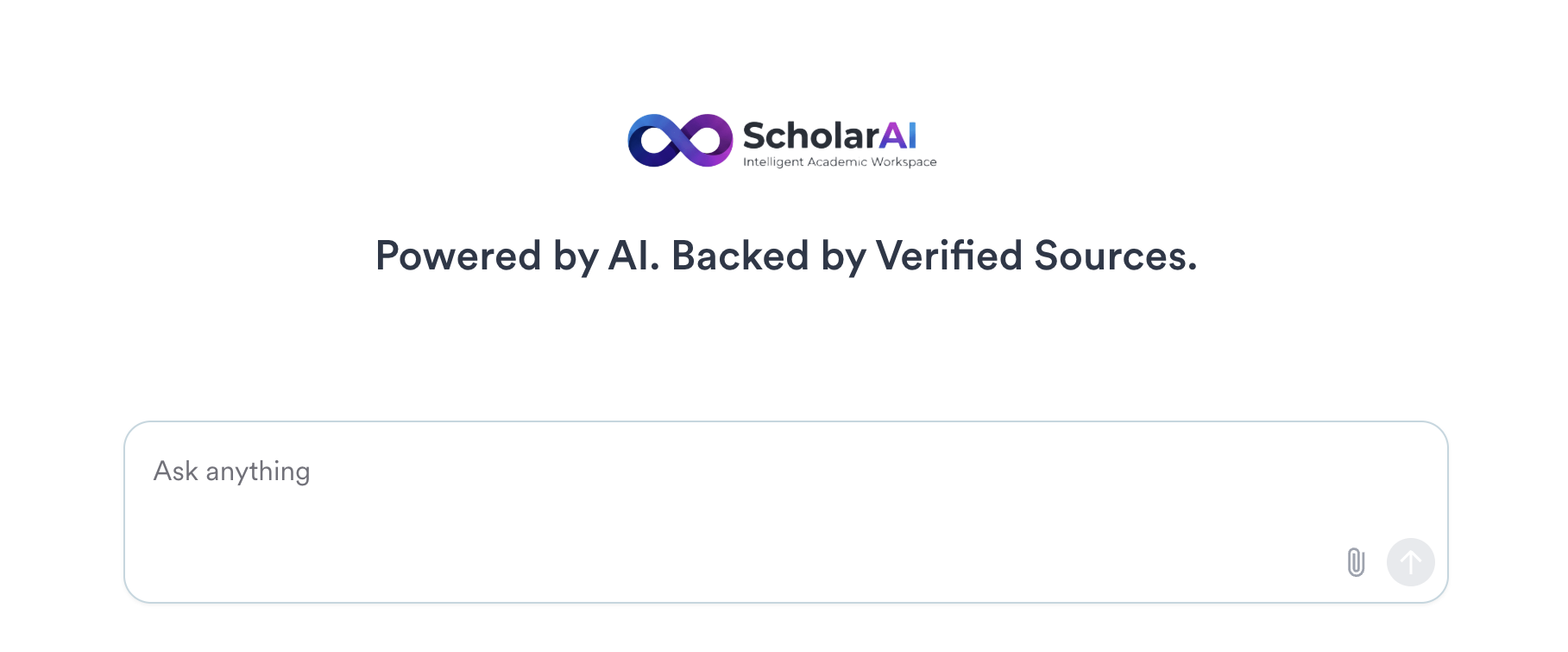The image size is (1568, 652).
Task: Tap the purple-blue infinity symbol
Action: point(679,138)
